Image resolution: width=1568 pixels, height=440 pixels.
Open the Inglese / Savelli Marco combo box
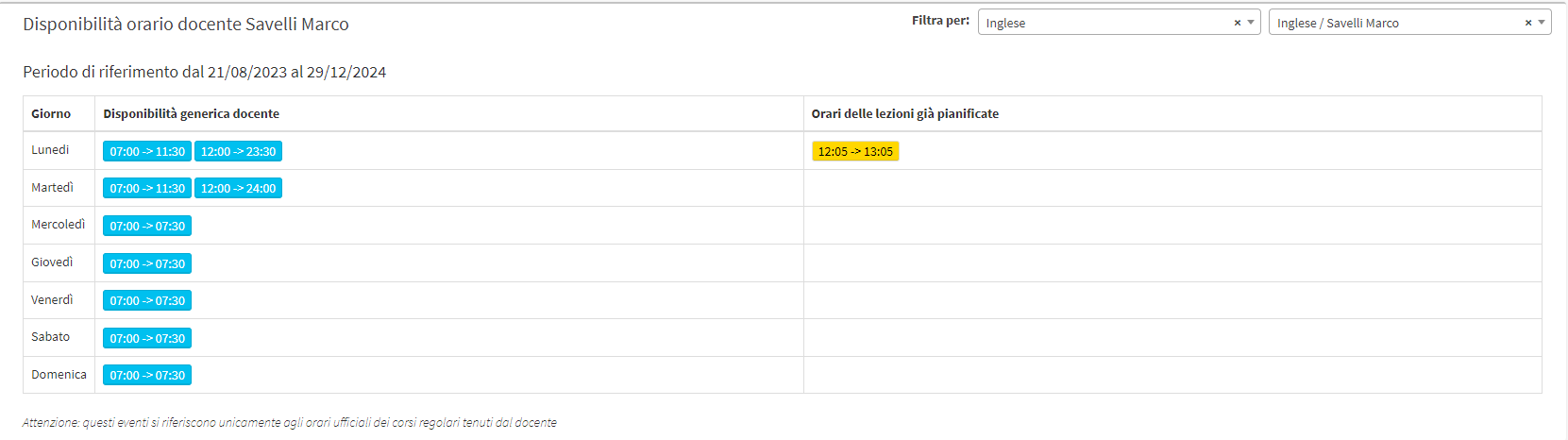pos(1410,23)
